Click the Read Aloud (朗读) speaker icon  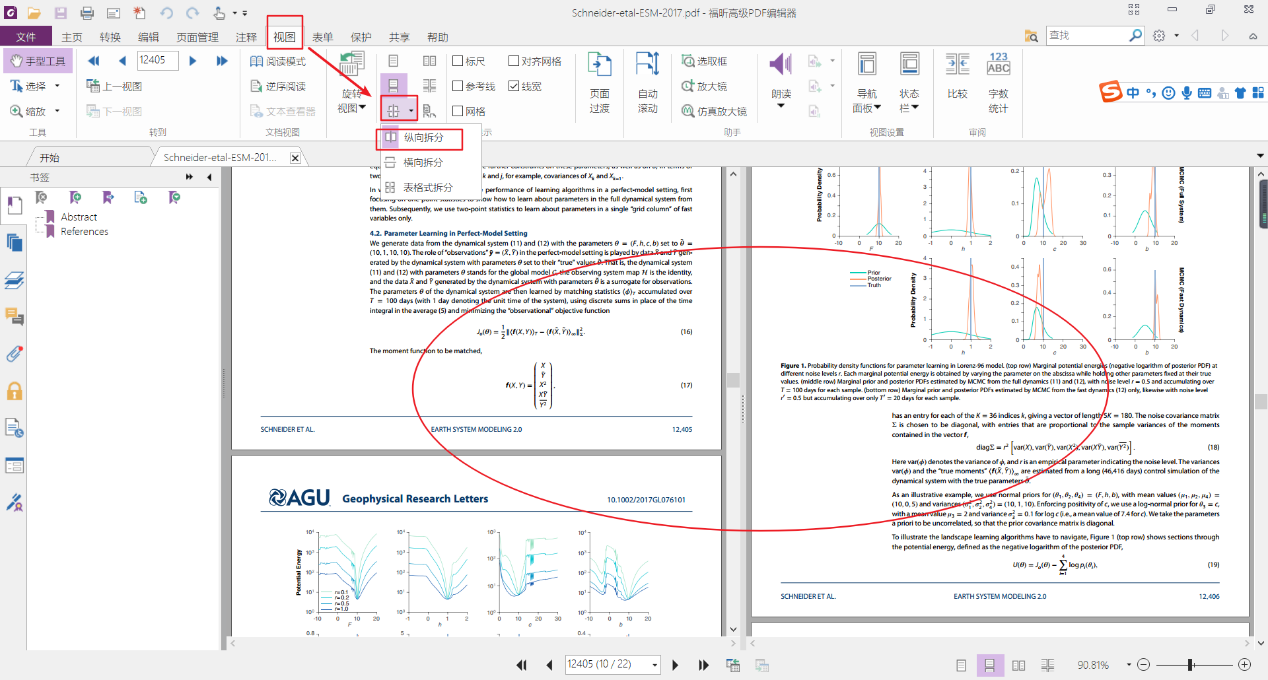(x=781, y=66)
